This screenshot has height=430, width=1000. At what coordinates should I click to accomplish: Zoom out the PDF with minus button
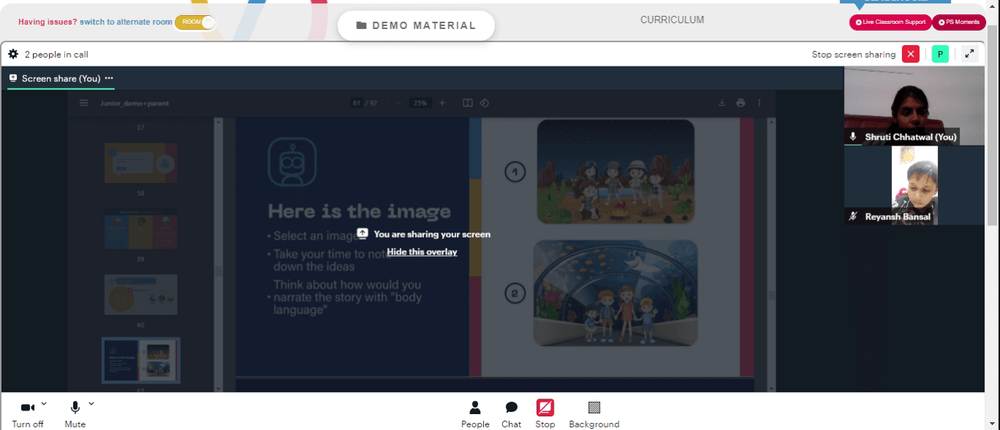[397, 103]
